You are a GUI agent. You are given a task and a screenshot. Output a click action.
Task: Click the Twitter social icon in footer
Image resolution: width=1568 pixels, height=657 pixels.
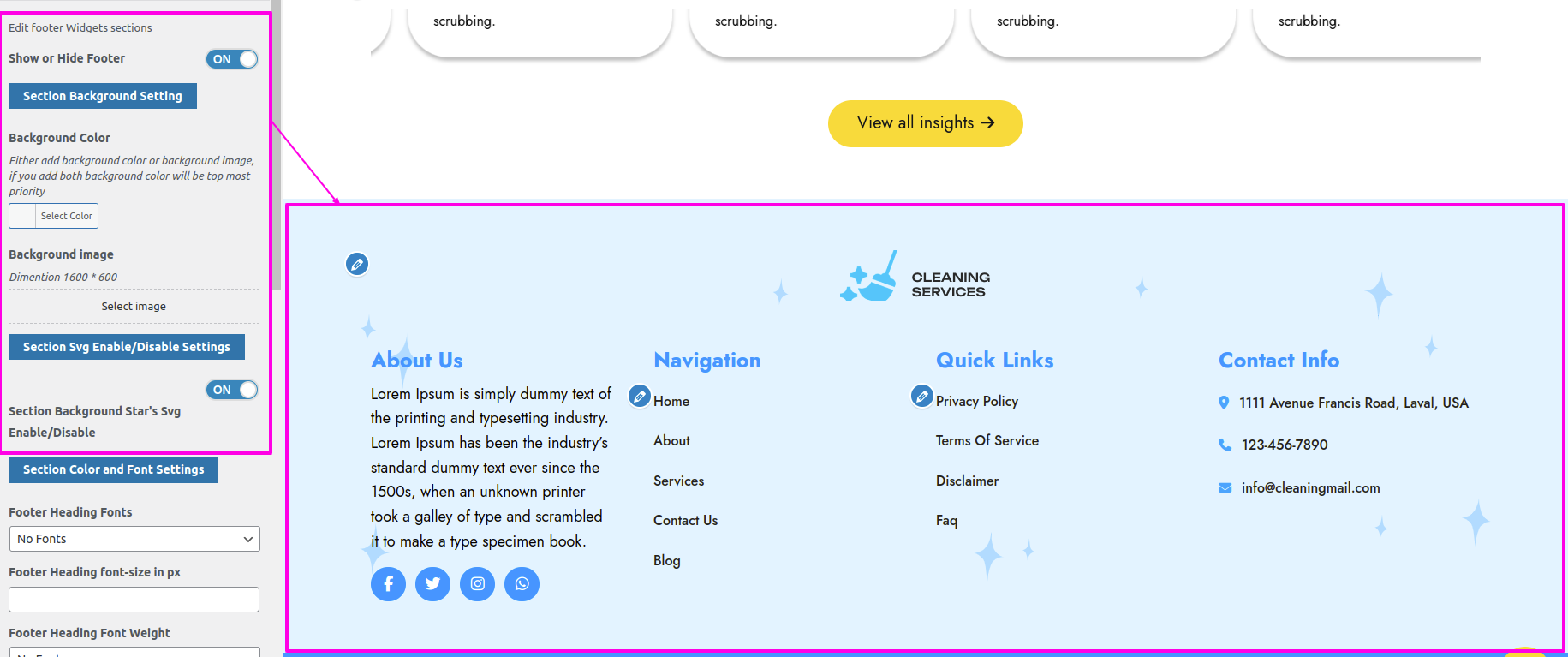pos(432,584)
